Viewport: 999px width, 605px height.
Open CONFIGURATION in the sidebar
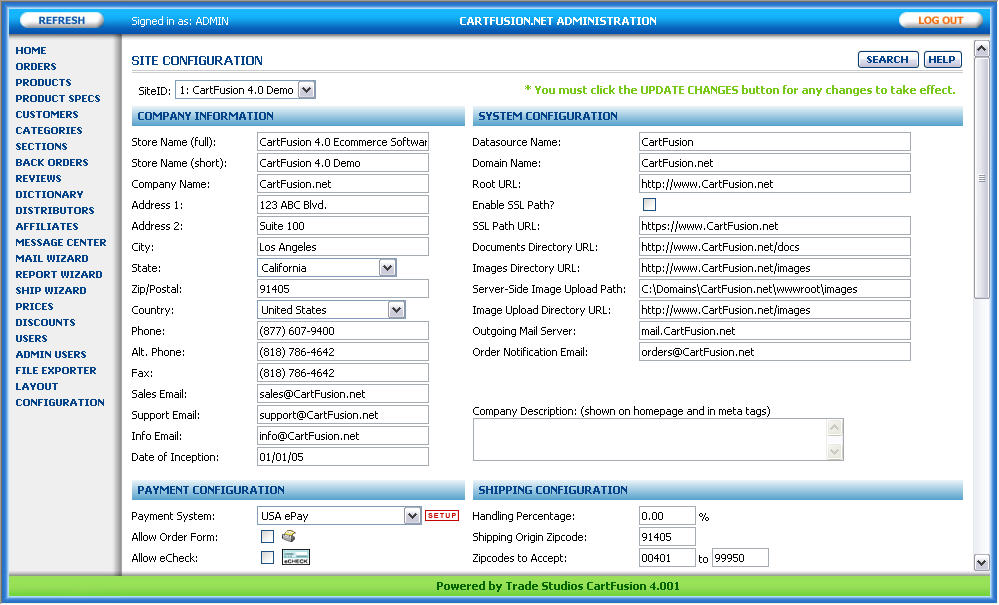(x=60, y=402)
